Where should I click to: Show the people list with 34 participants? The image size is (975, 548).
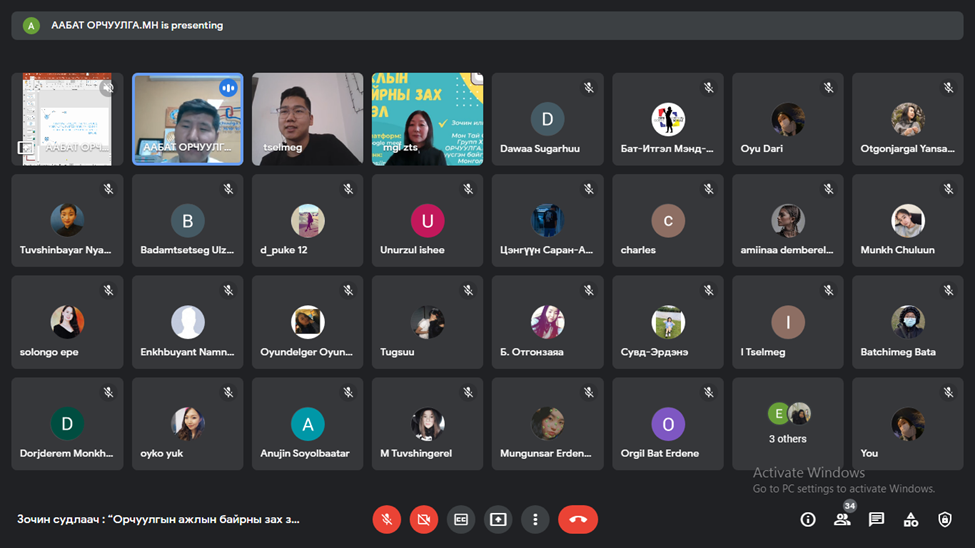[842, 519]
